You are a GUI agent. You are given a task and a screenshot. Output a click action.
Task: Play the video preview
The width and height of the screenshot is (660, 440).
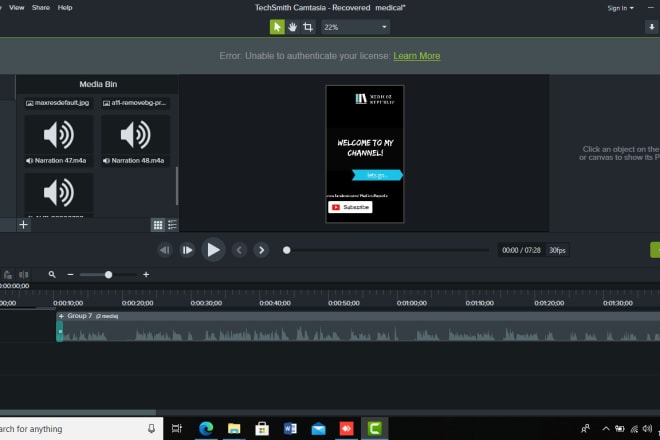click(x=213, y=250)
